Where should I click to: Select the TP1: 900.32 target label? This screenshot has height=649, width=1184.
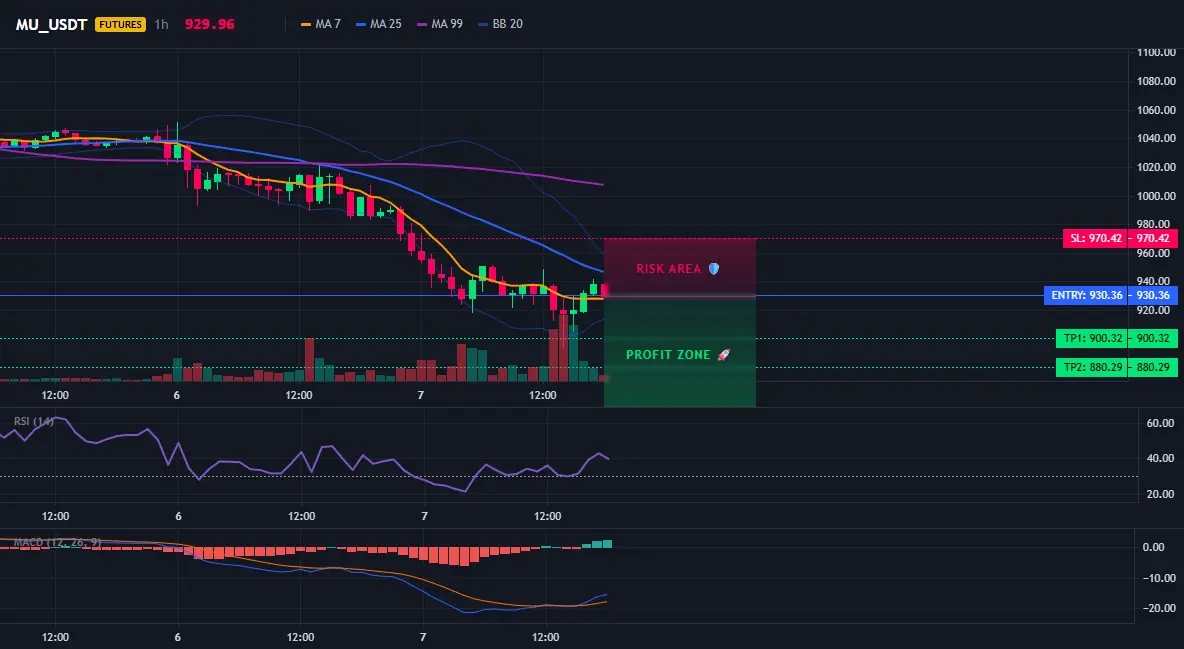1092,338
